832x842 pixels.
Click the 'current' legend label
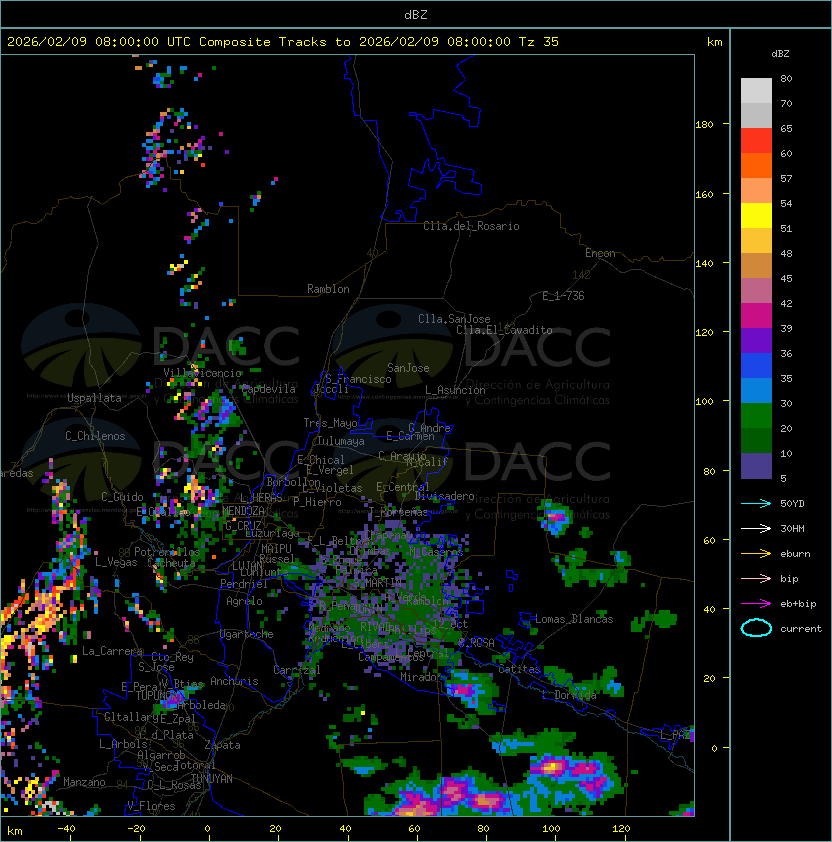(x=801, y=629)
